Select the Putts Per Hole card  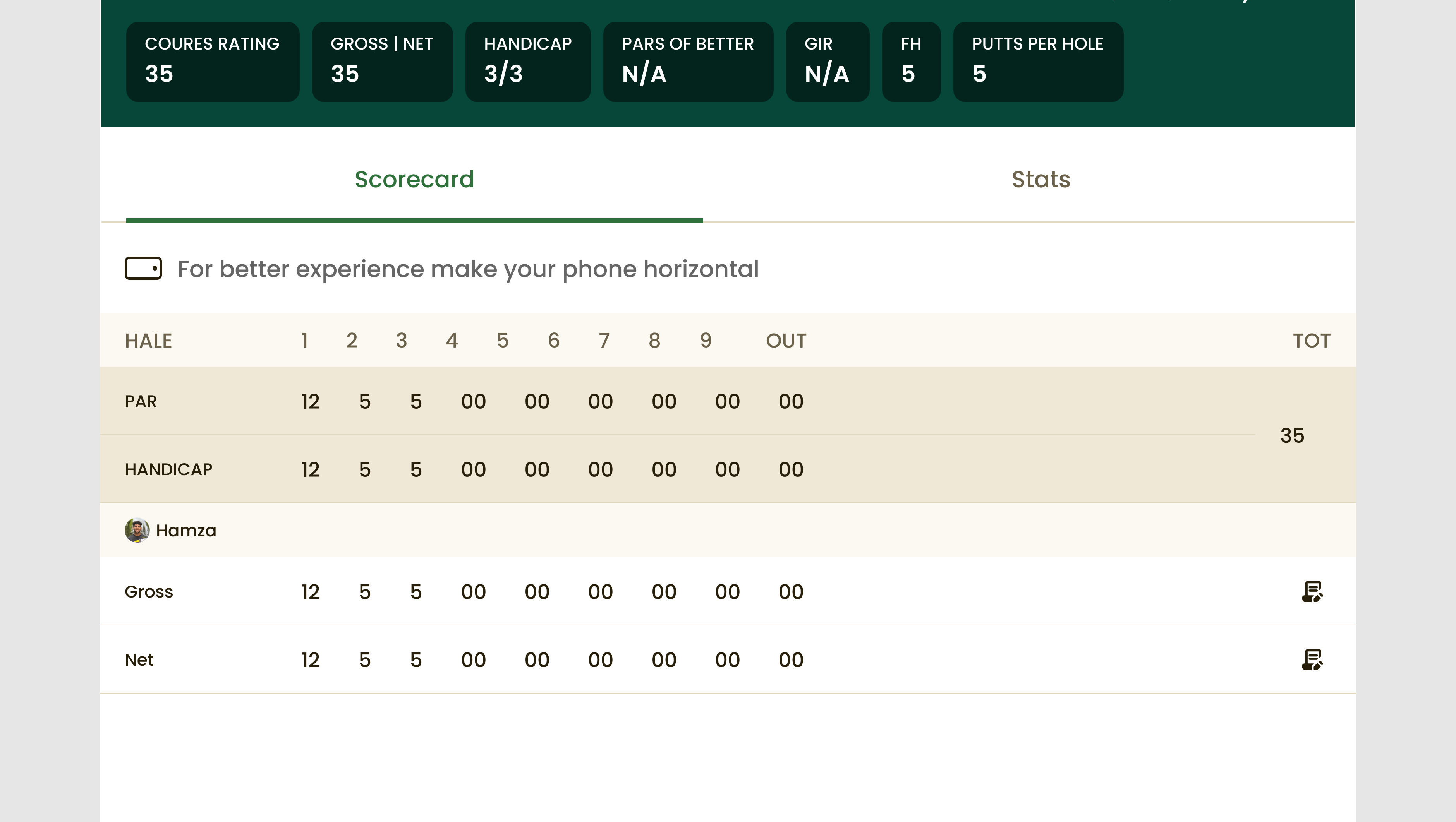pos(1038,62)
